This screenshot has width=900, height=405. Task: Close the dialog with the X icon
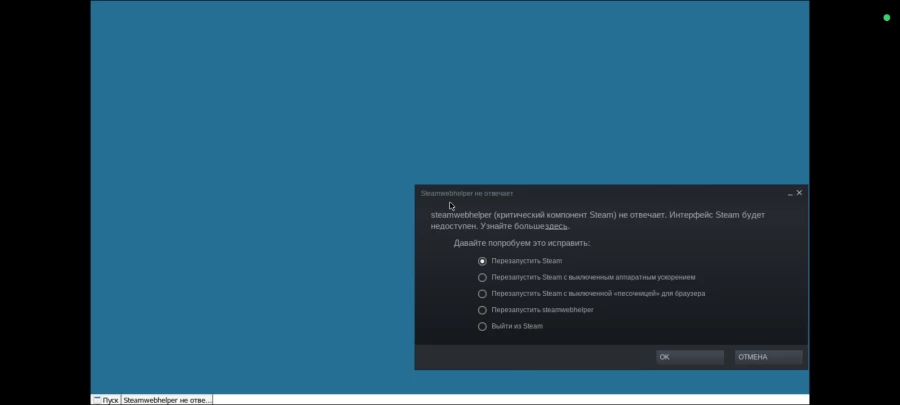pyautogui.click(x=799, y=193)
